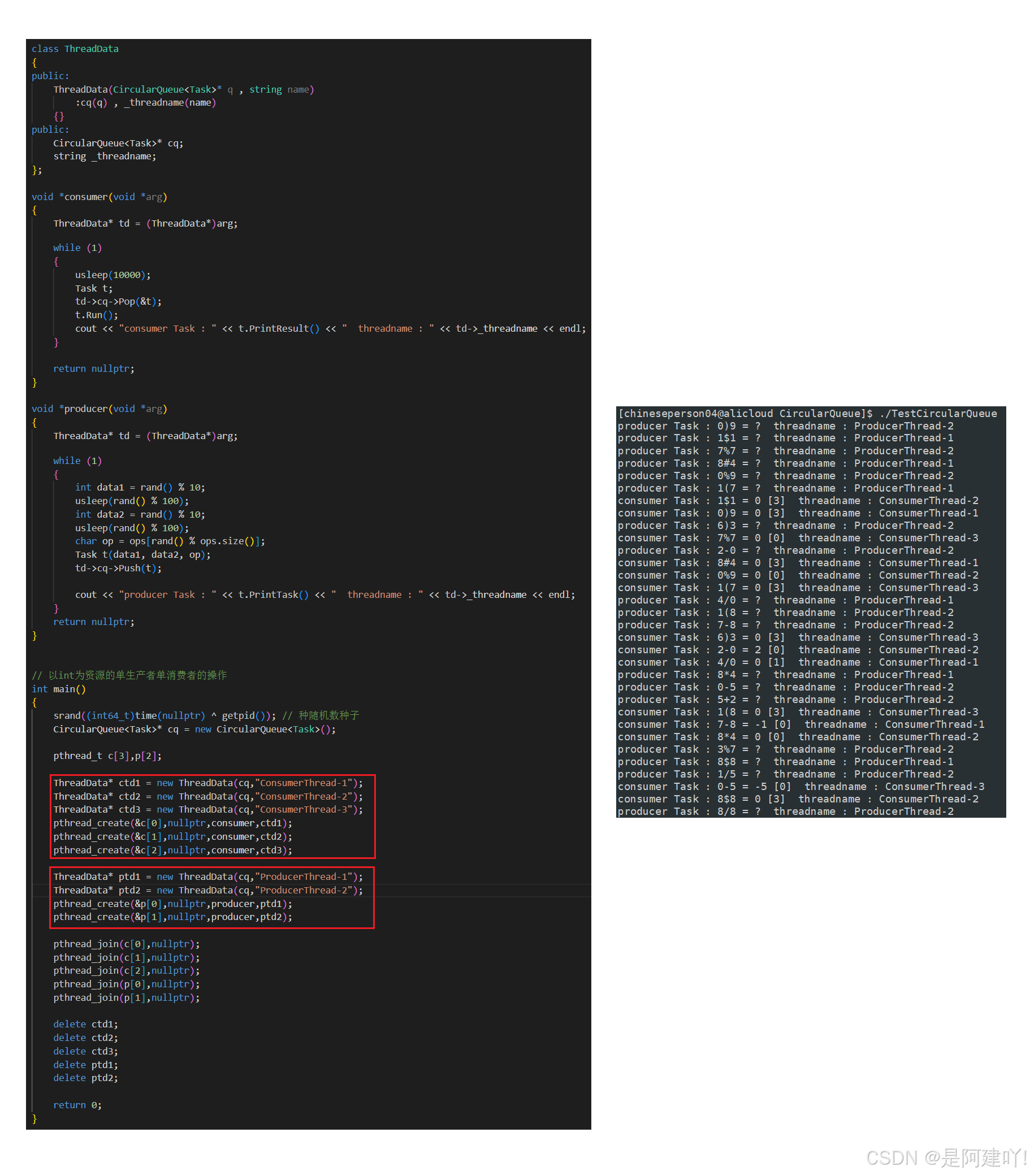
Task: Select the 'td->cq->Pop(&t);' line
Action: click(x=118, y=302)
